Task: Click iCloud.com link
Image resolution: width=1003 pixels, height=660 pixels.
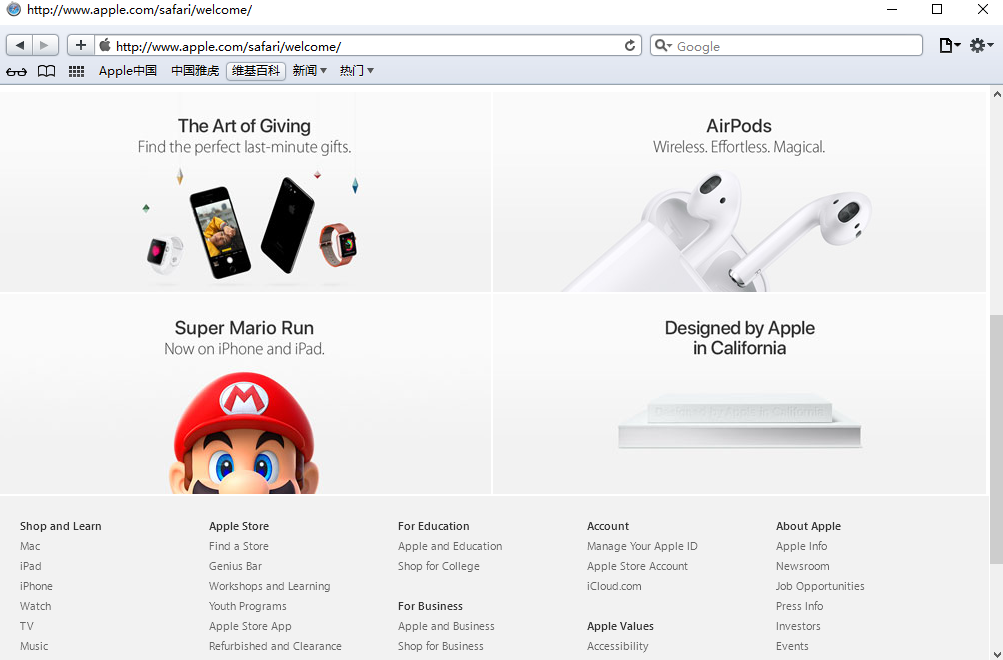Action: click(614, 586)
